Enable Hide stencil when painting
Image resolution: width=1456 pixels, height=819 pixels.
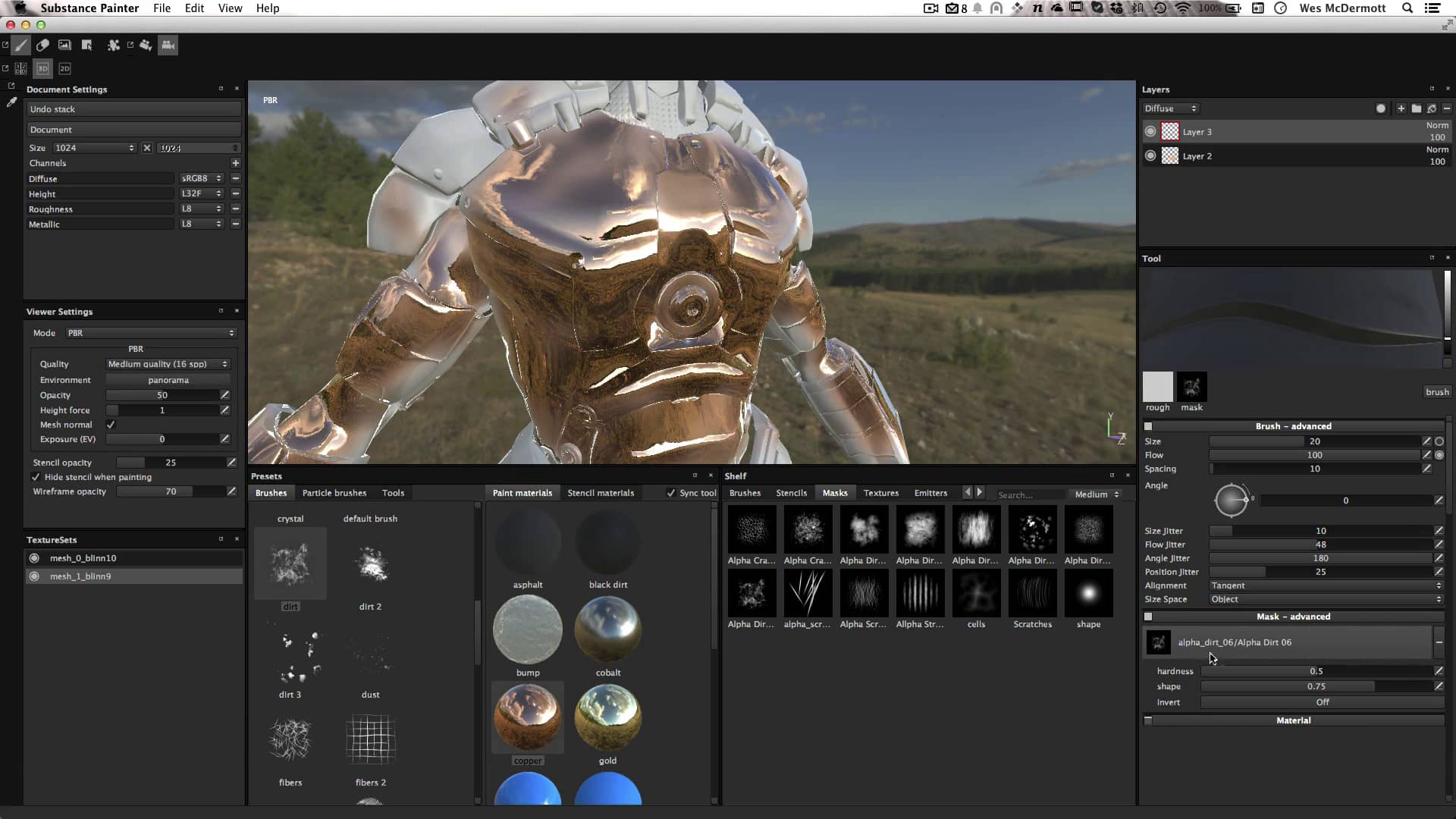pyautogui.click(x=36, y=477)
